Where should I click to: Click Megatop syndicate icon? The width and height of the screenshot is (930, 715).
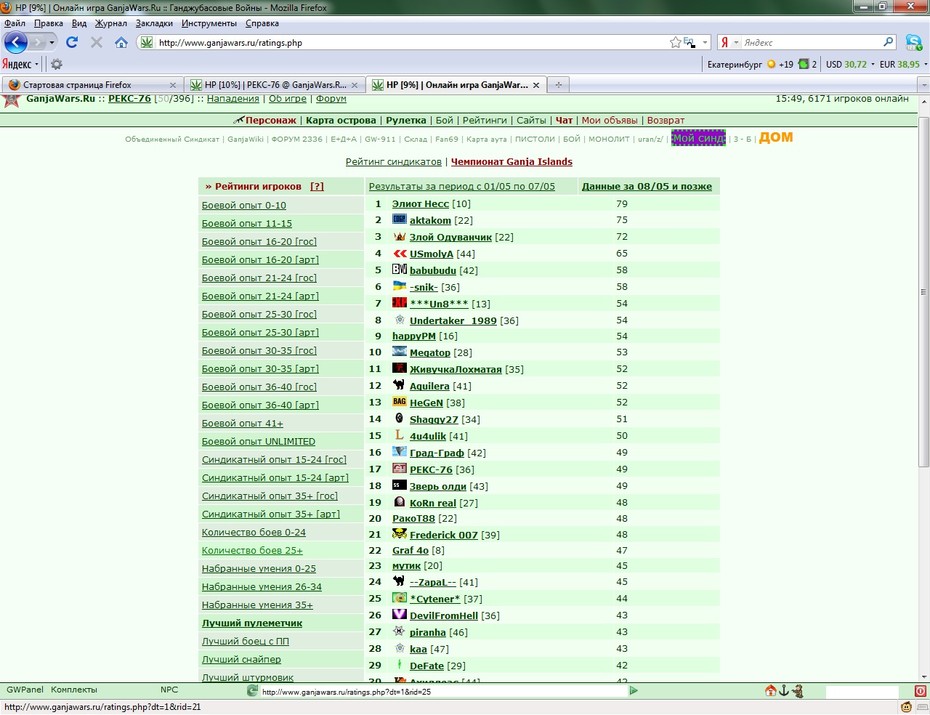[399, 352]
